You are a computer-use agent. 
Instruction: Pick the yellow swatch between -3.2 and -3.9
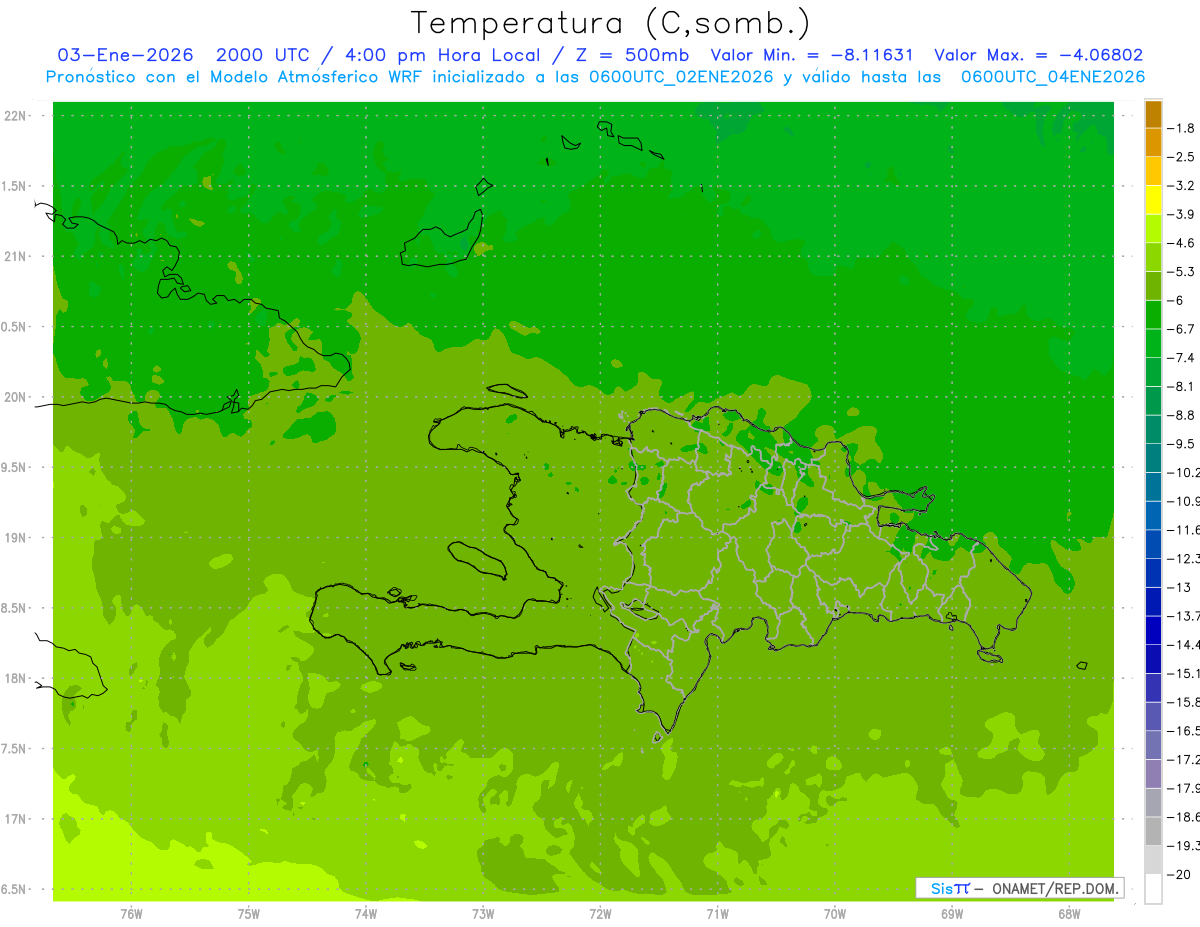(x=1153, y=200)
